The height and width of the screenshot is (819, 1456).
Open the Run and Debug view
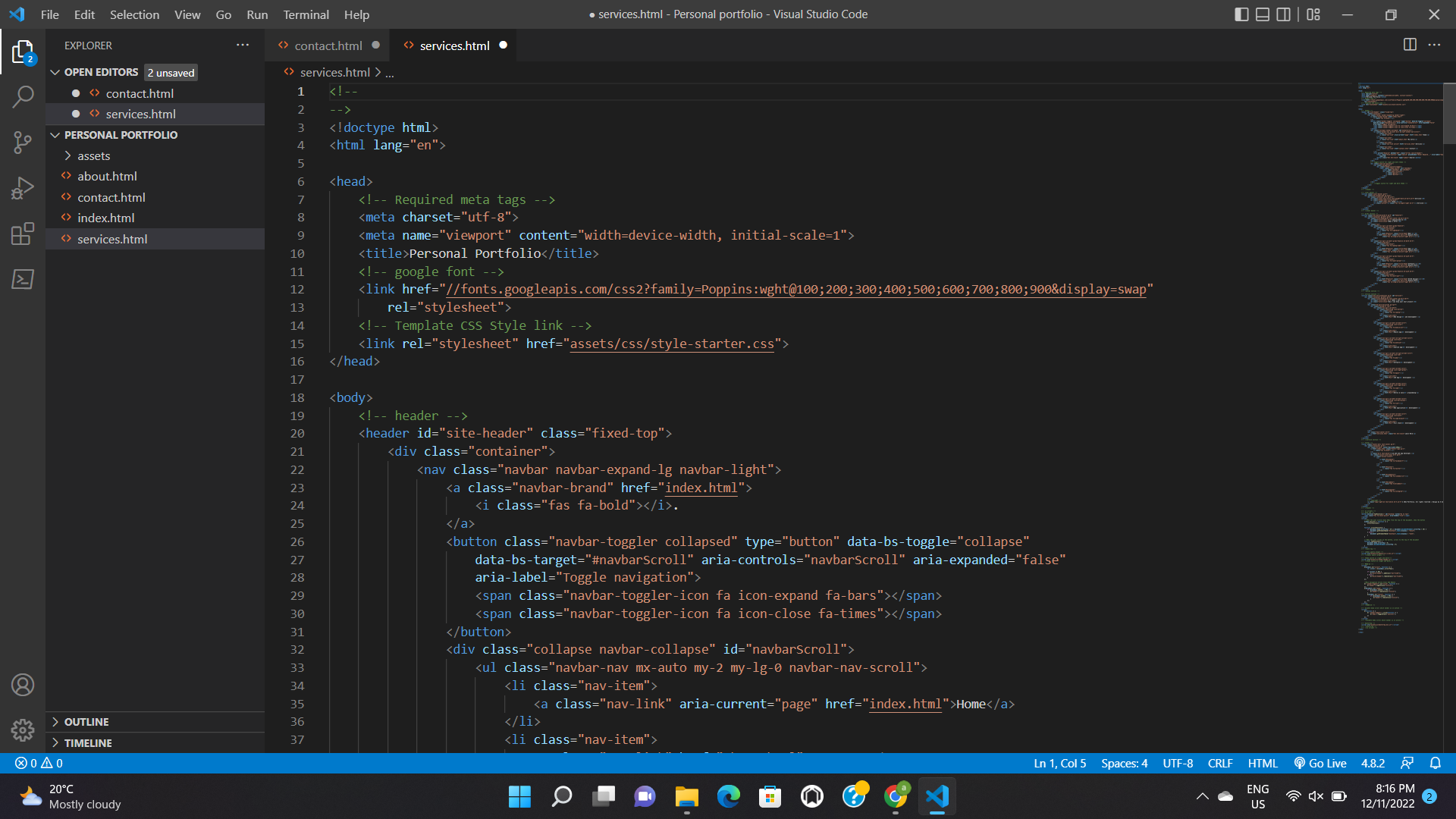point(23,188)
